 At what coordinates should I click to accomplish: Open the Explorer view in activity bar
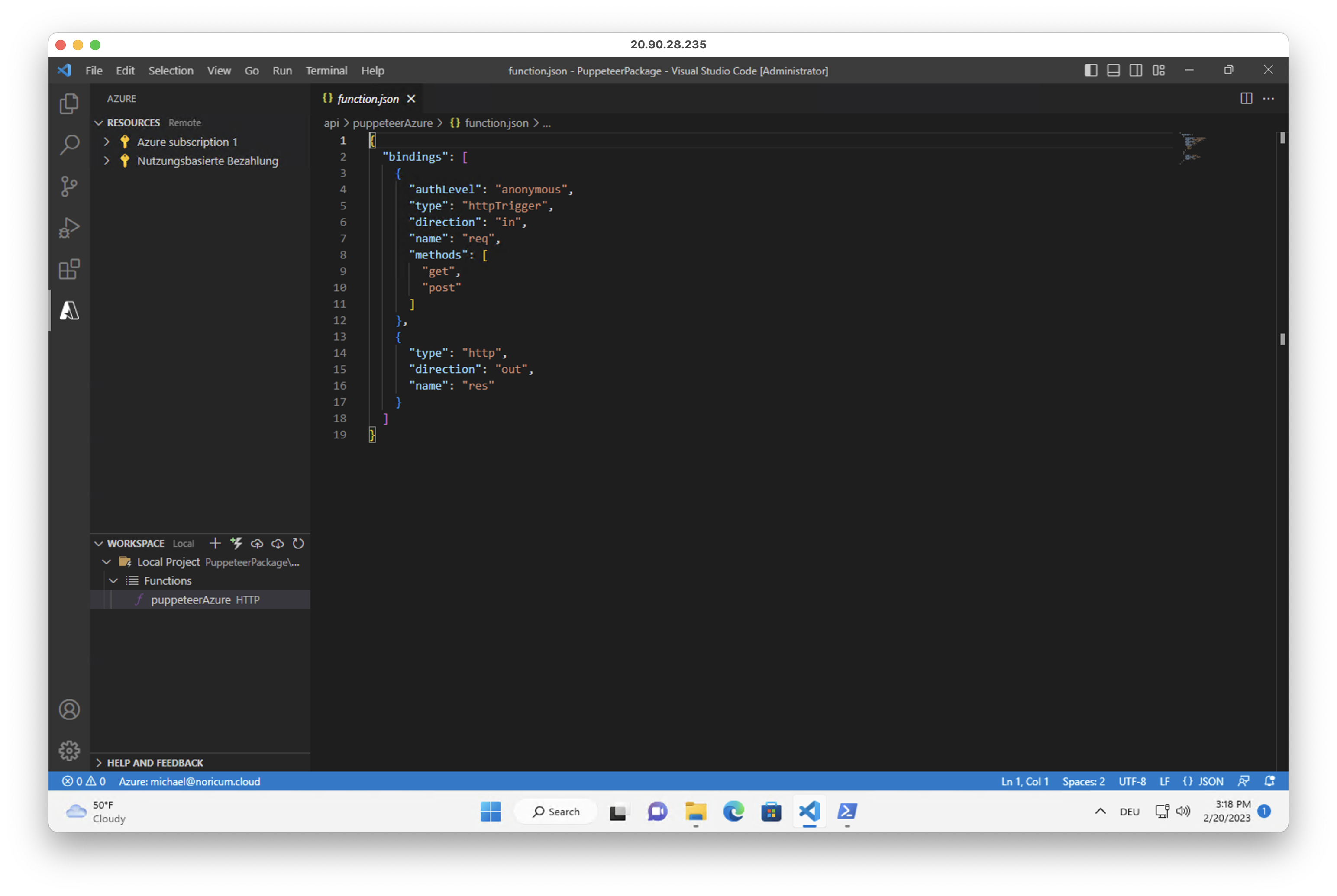(x=69, y=103)
